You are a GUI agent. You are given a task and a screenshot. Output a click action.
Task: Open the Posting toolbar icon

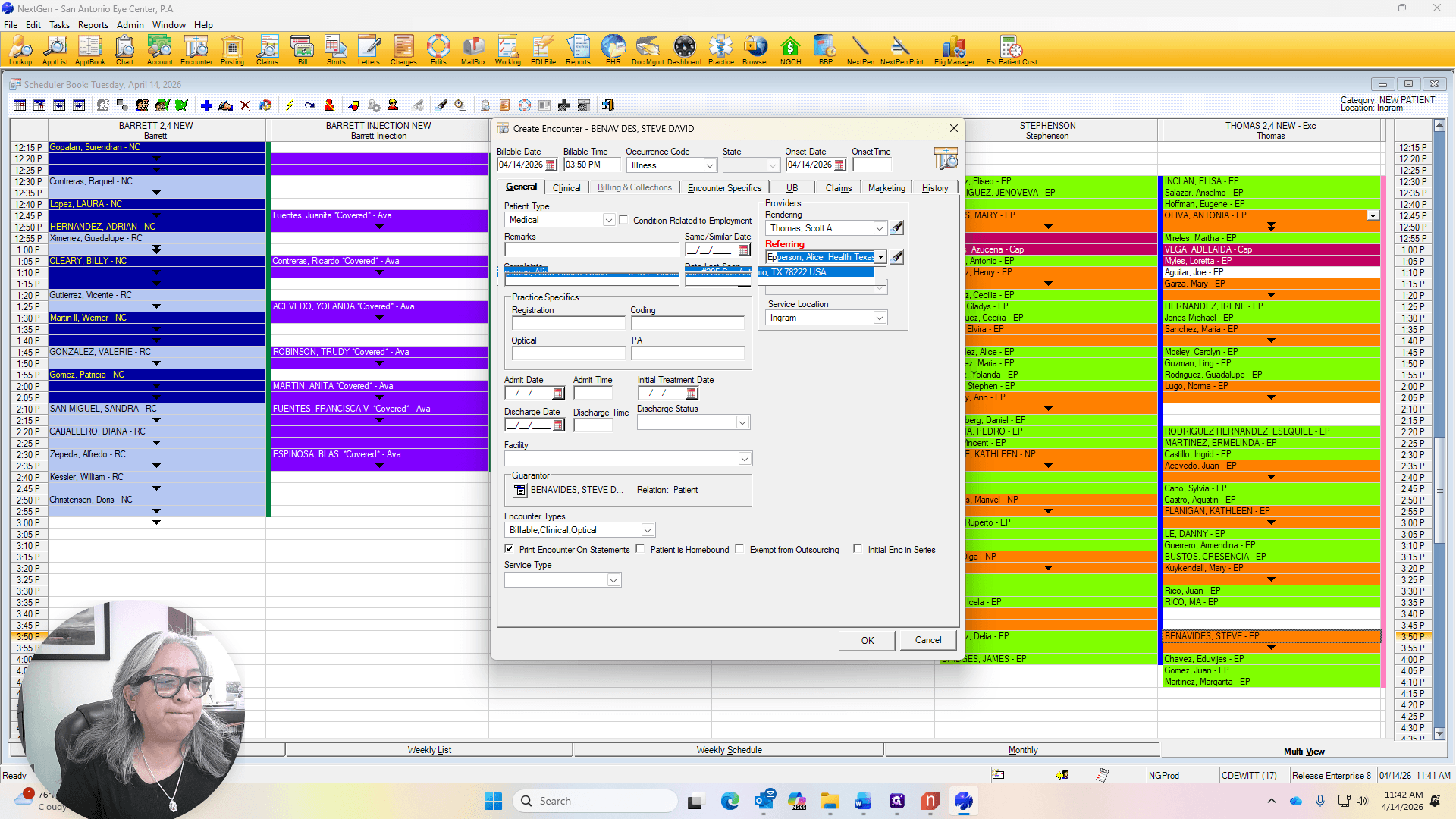tap(232, 50)
